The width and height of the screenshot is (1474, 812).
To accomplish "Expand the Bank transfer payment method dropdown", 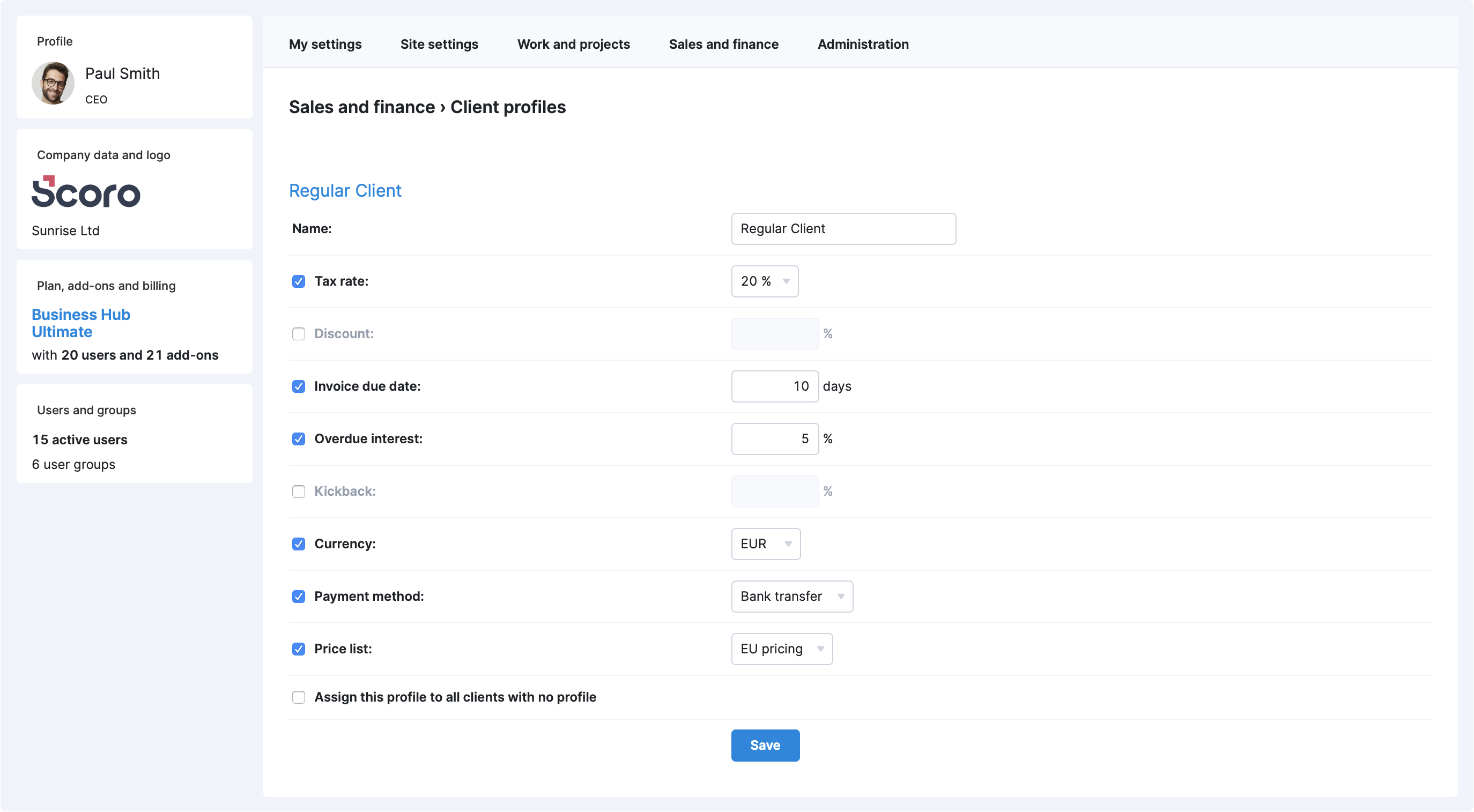I will tap(792, 597).
